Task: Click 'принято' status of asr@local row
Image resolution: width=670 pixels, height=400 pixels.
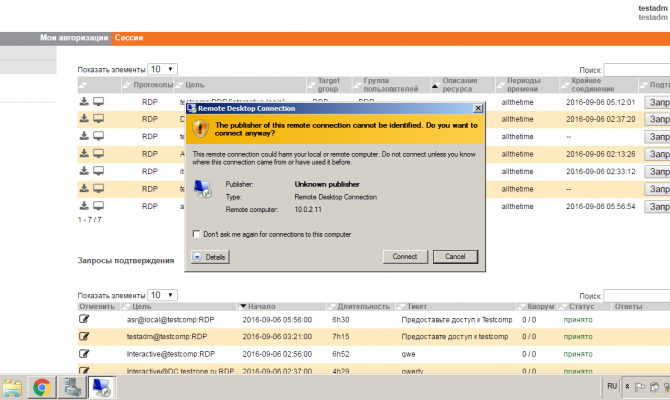Action: tap(578, 320)
